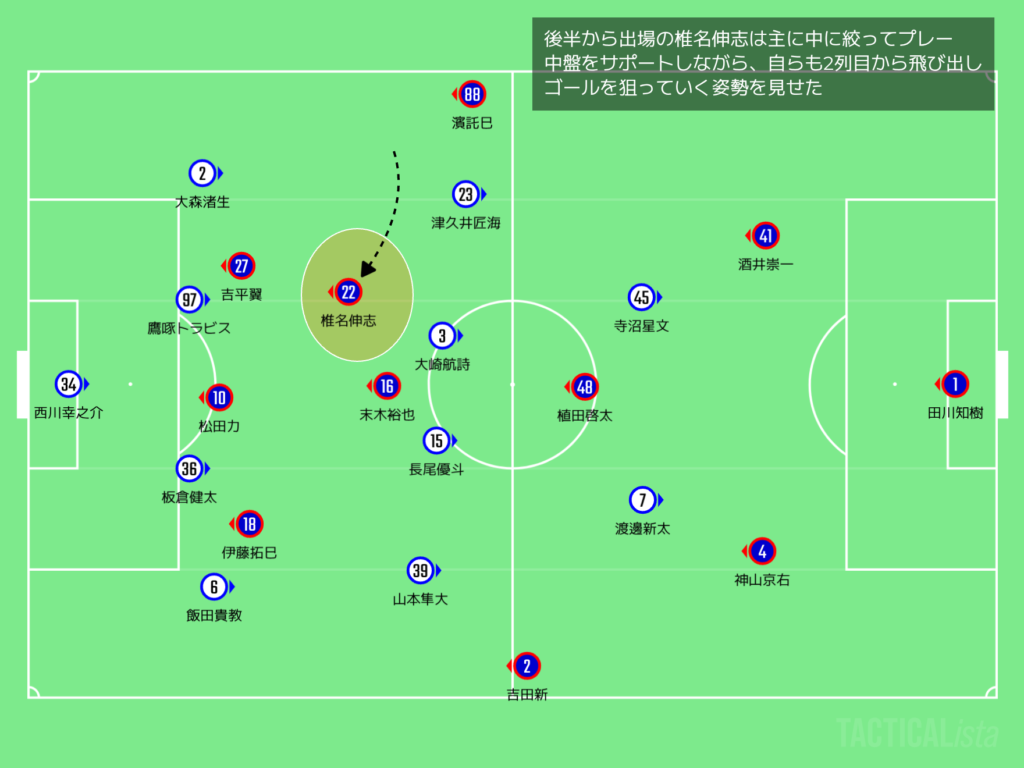Click the white number 6 marker
The height and width of the screenshot is (768, 1024).
pos(213,587)
